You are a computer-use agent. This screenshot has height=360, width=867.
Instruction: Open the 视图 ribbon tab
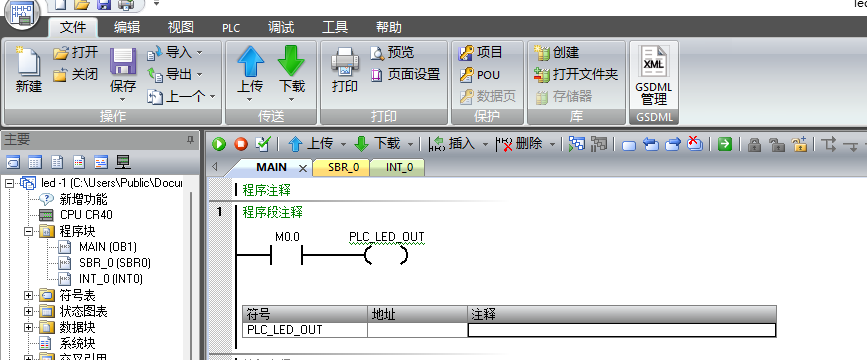[181, 27]
